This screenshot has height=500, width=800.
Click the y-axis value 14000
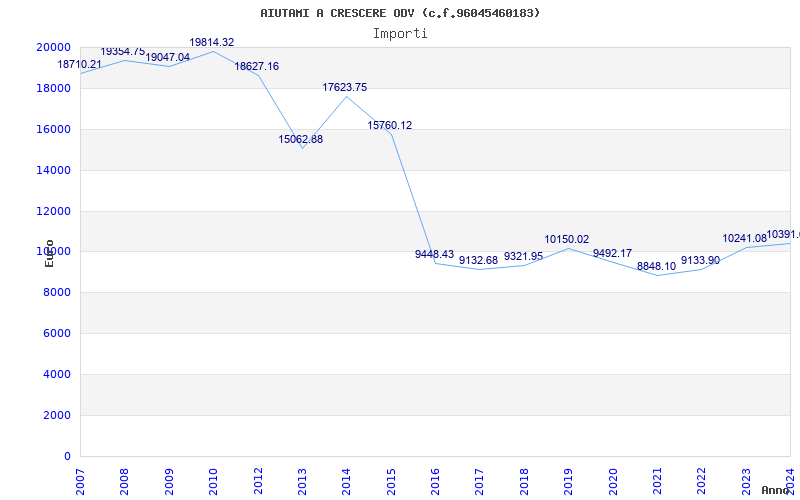(x=53, y=170)
